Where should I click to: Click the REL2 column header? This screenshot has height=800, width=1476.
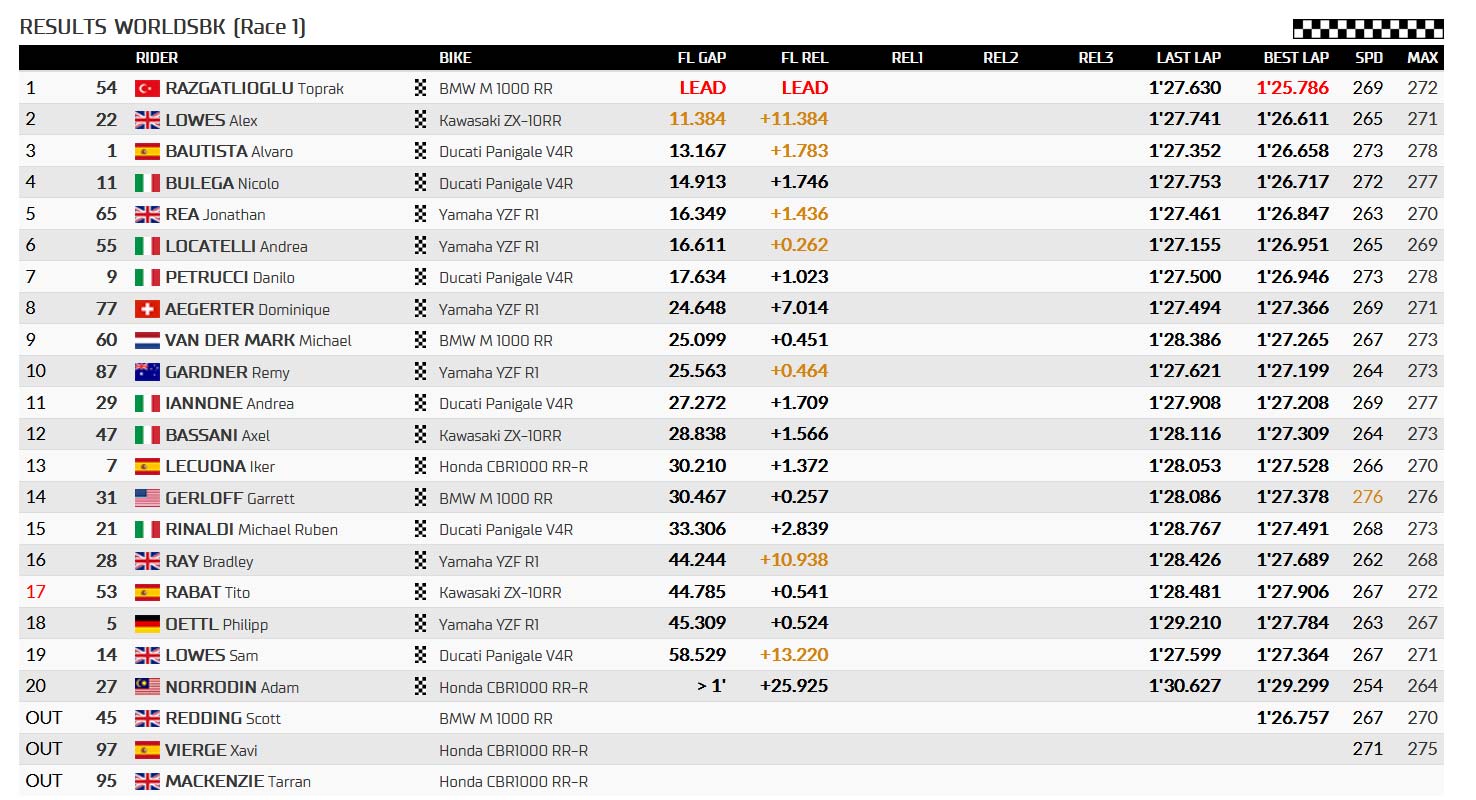pyautogui.click(x=1000, y=58)
